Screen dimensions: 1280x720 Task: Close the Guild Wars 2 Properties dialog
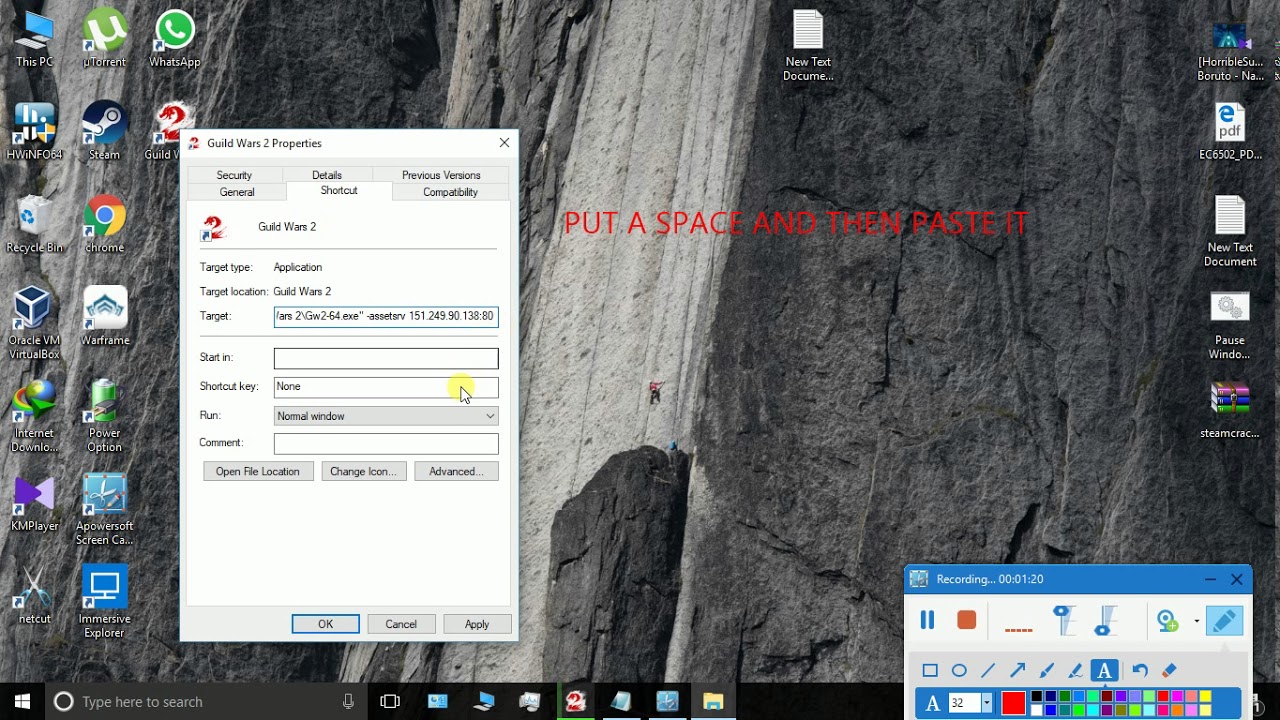504,143
